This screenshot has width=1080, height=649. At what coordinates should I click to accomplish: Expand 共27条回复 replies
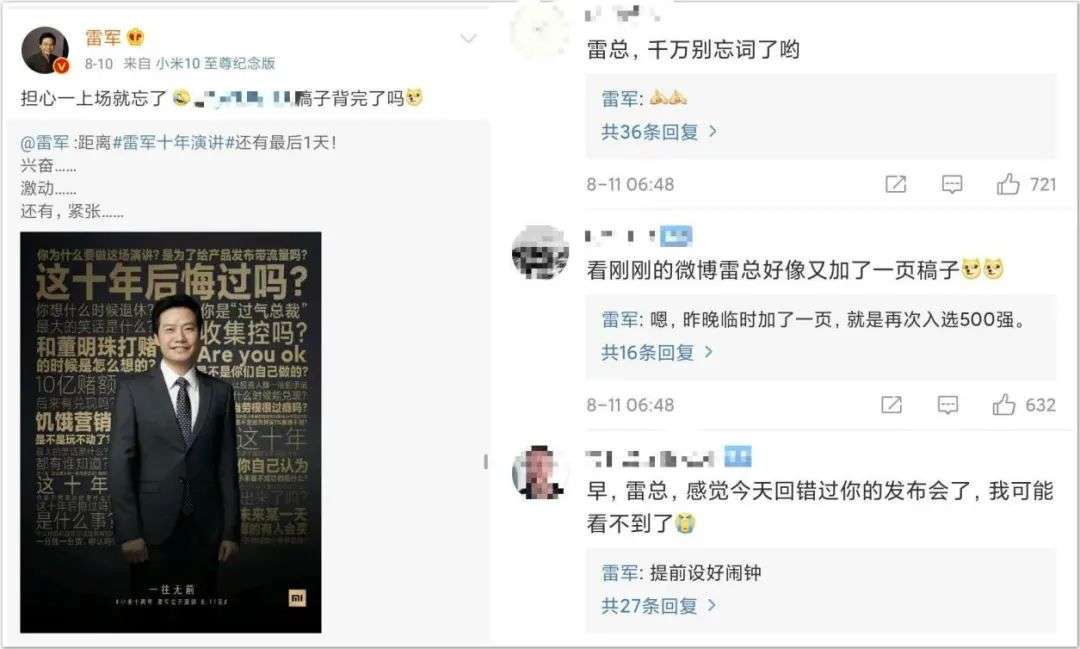click(658, 606)
